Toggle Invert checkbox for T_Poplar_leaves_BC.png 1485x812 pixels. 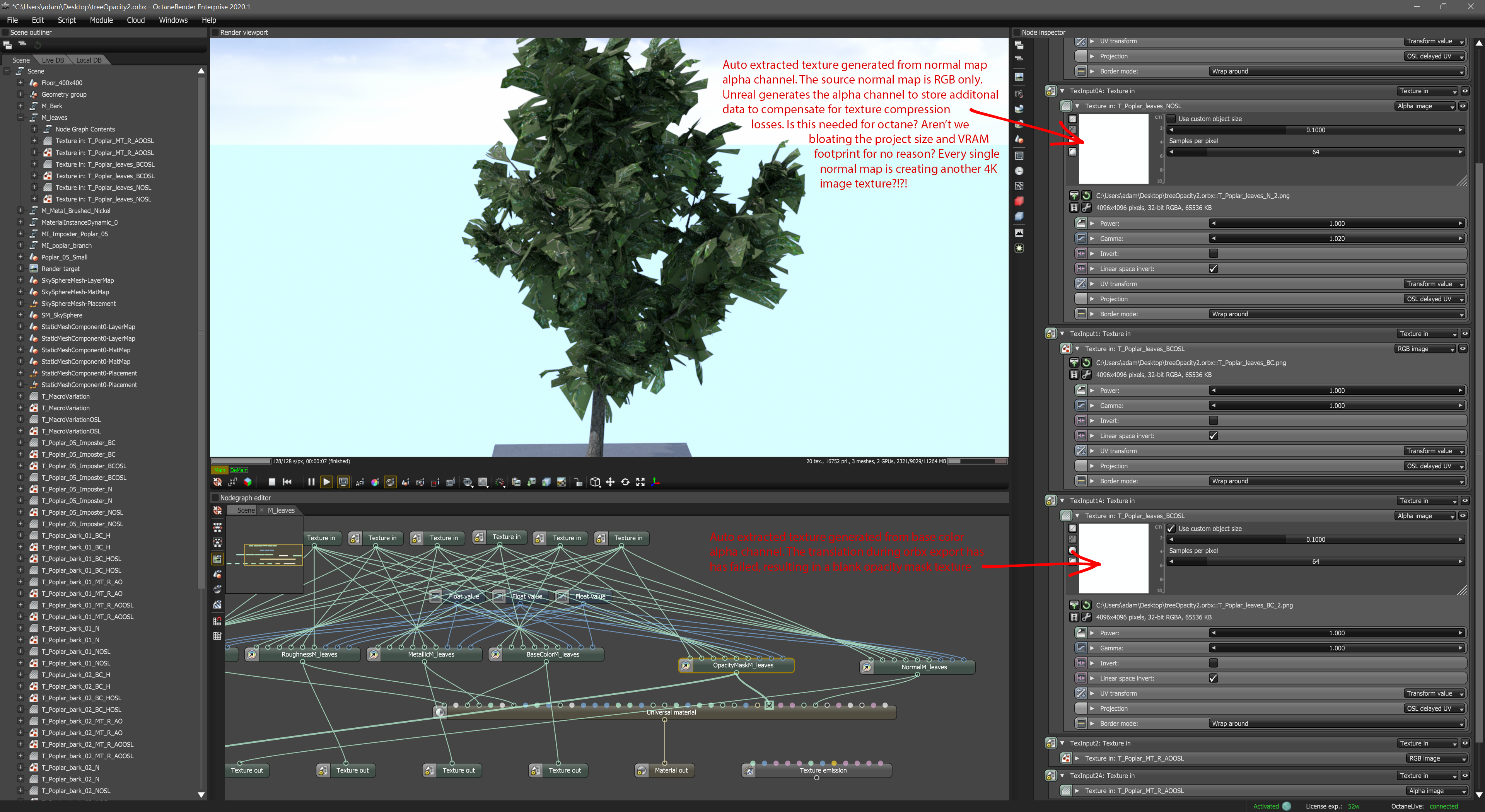coord(1214,421)
